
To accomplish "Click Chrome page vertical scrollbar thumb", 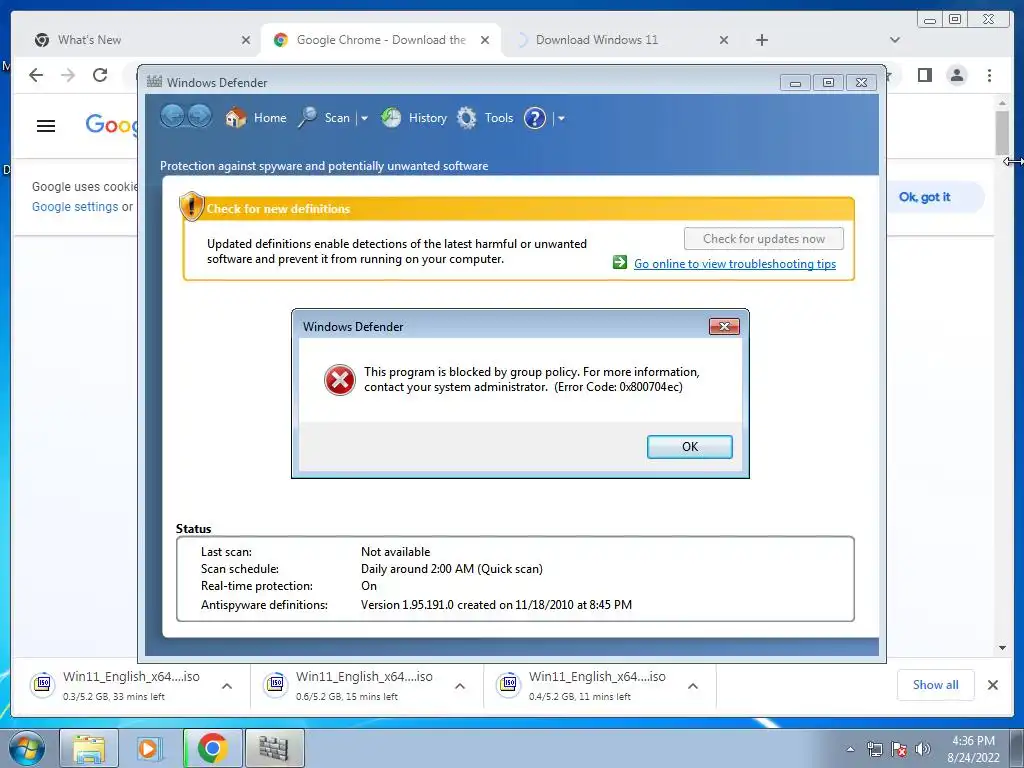I will (x=1002, y=133).
